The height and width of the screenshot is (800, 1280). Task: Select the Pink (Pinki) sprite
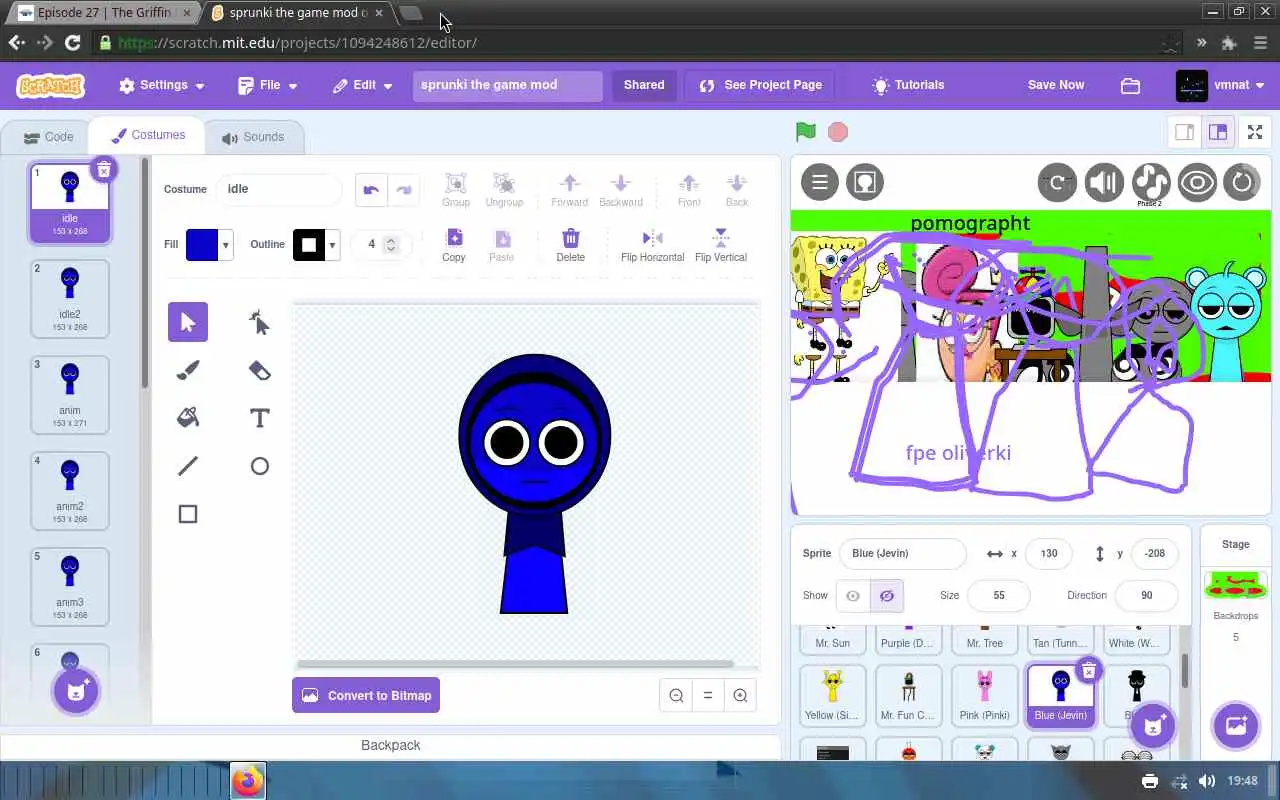pos(985,694)
